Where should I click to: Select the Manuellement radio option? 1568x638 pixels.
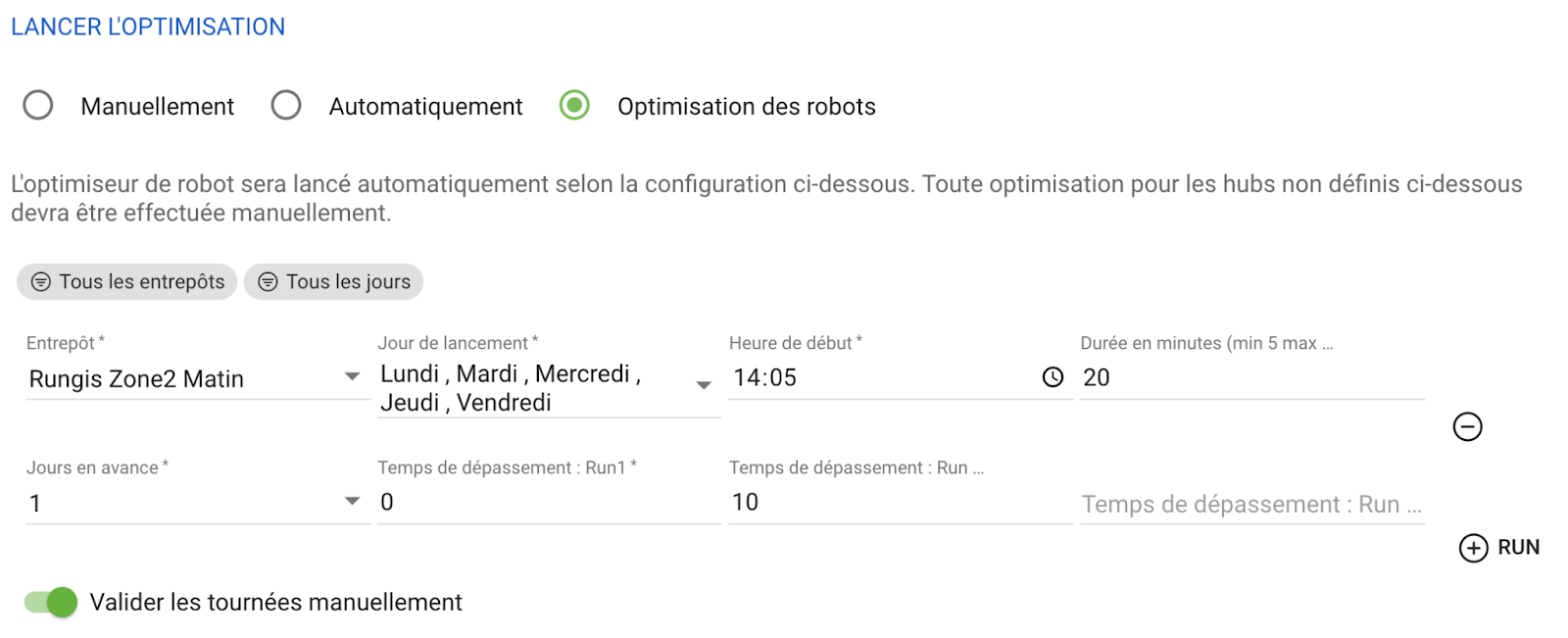38,105
